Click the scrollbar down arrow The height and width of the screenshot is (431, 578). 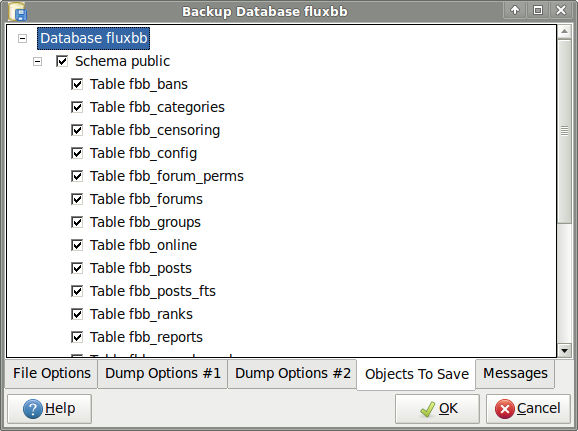[x=564, y=351]
